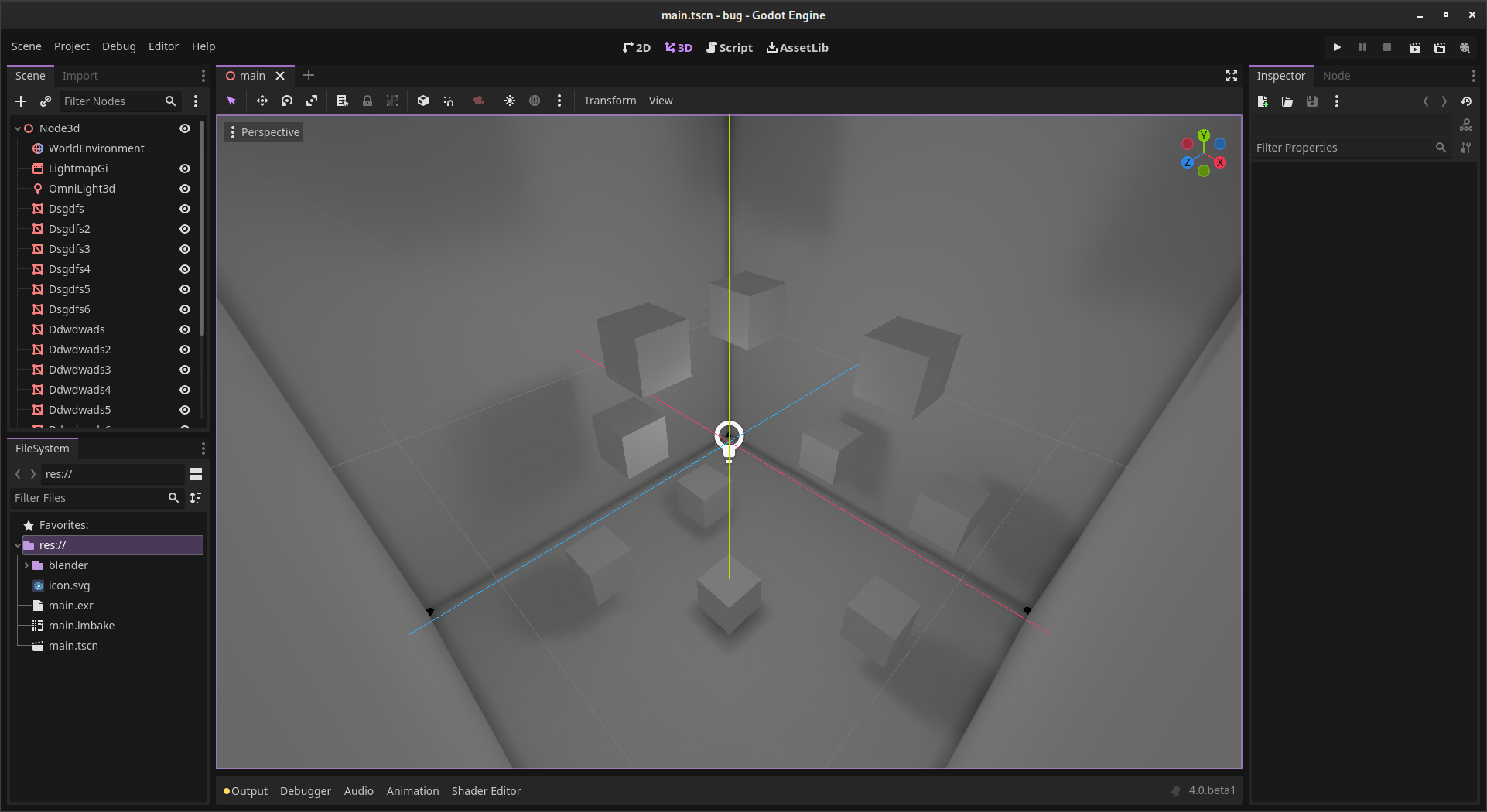Collapse the Node3d tree item
Image resolution: width=1487 pixels, height=812 pixels.
tap(16, 128)
